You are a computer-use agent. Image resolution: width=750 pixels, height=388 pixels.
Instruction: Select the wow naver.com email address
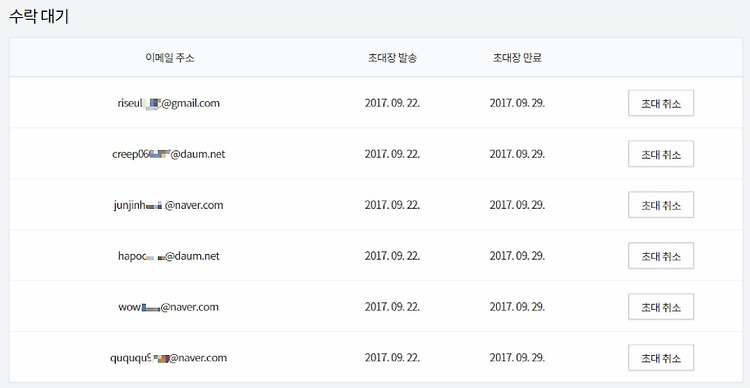[168, 307]
